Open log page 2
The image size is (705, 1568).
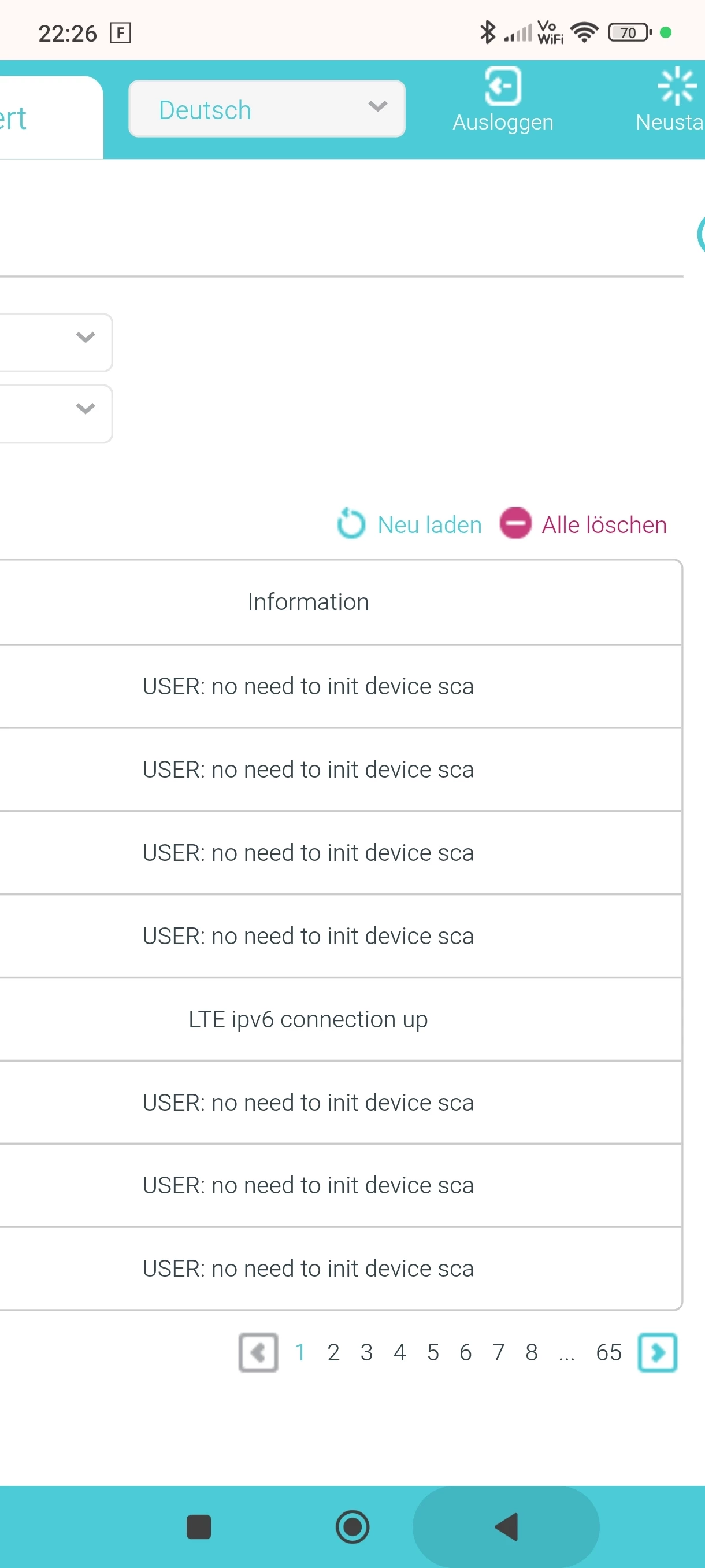click(333, 1352)
